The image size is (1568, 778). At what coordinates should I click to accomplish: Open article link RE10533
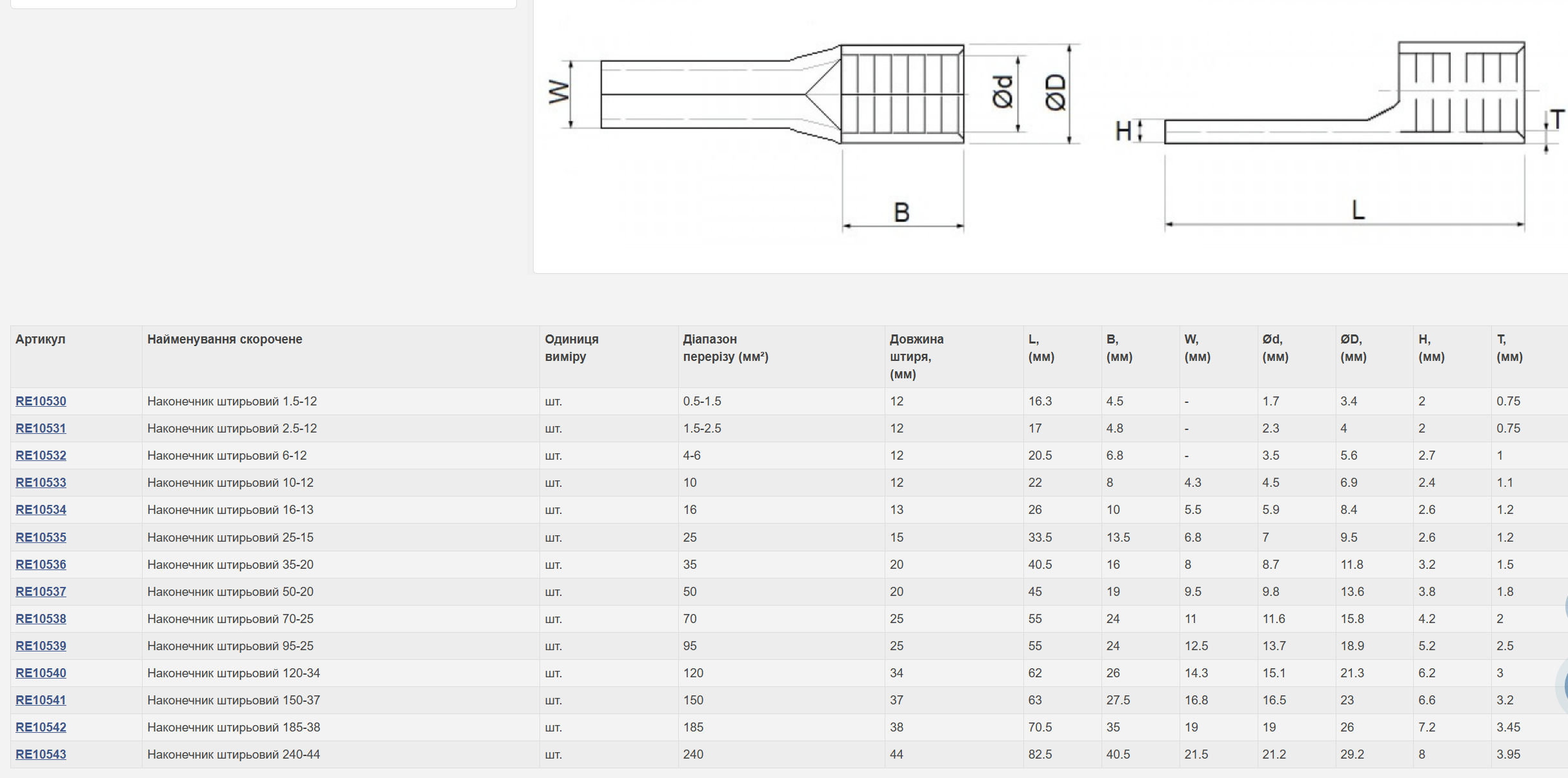[x=41, y=482]
